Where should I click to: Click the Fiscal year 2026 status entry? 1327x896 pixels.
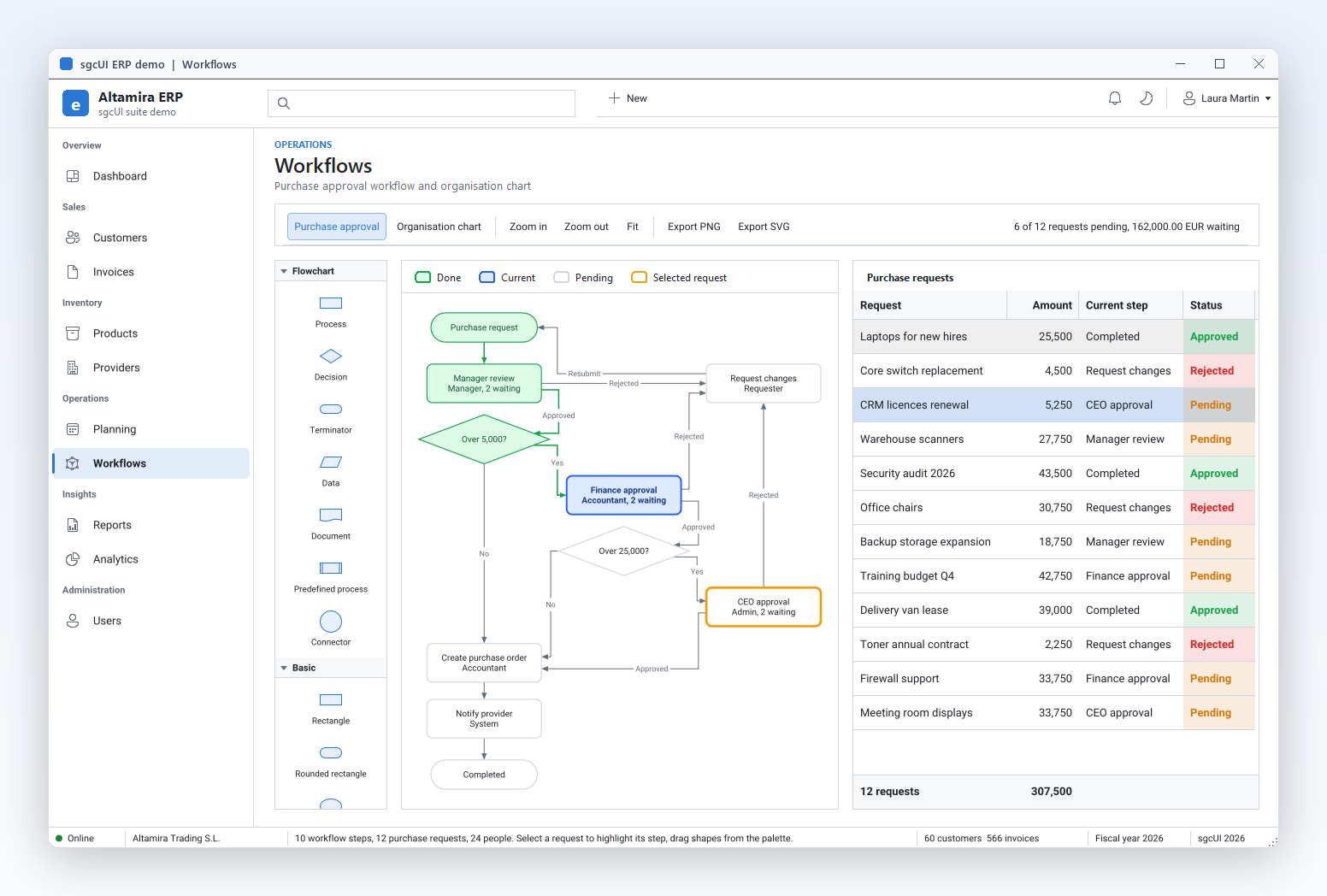(x=1129, y=839)
